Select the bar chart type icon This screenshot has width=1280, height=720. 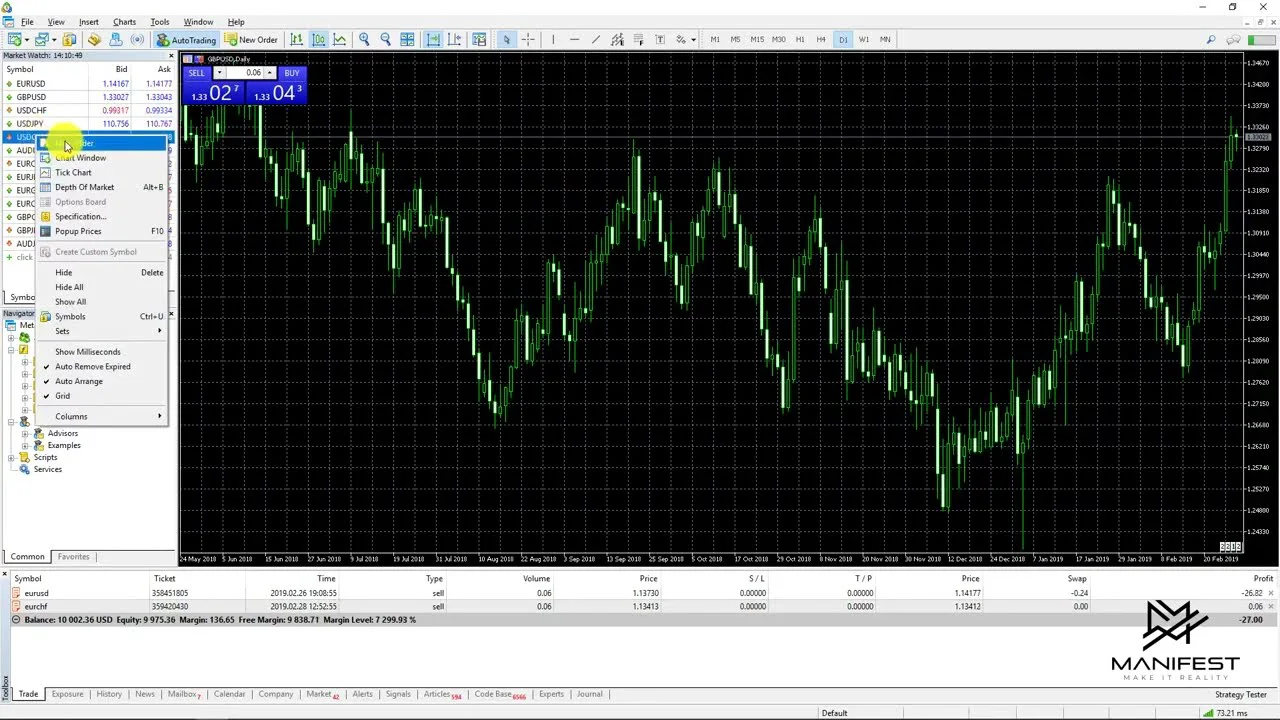click(297, 40)
